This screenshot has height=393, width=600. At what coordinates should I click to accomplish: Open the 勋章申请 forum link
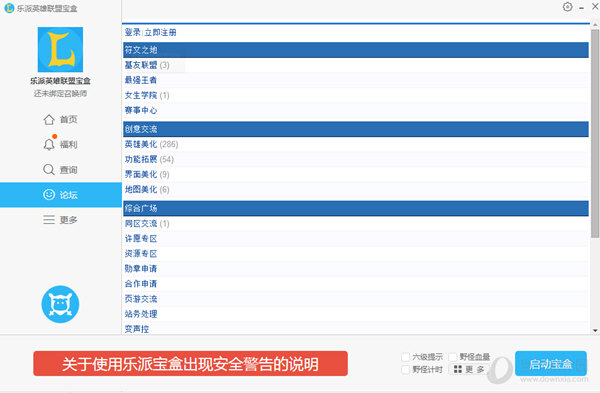pos(141,269)
